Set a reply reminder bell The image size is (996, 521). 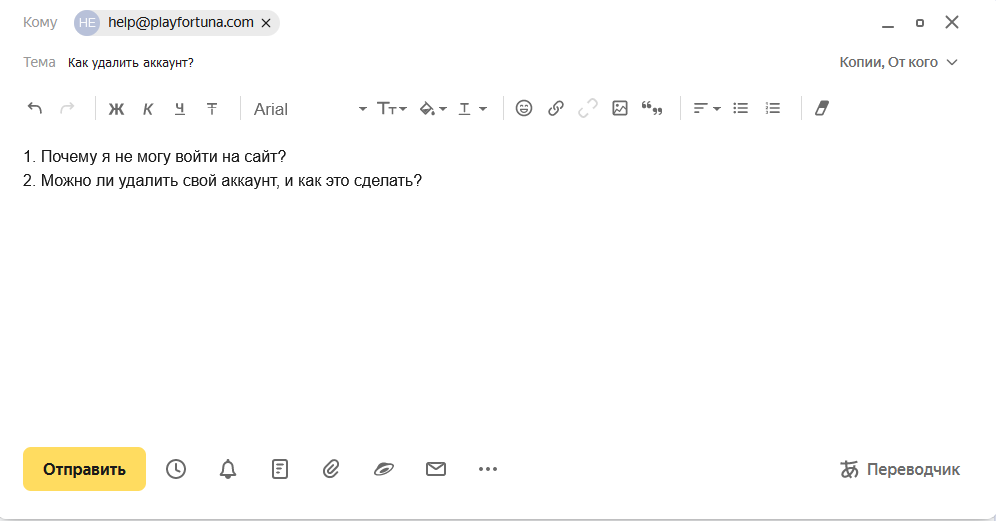228,470
